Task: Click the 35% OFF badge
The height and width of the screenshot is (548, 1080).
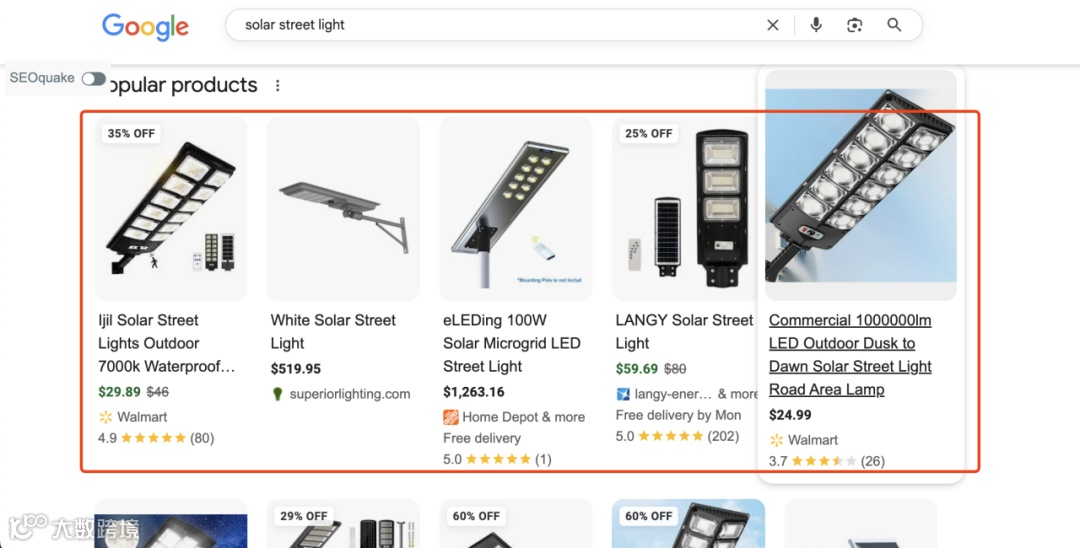Action: 131,134
